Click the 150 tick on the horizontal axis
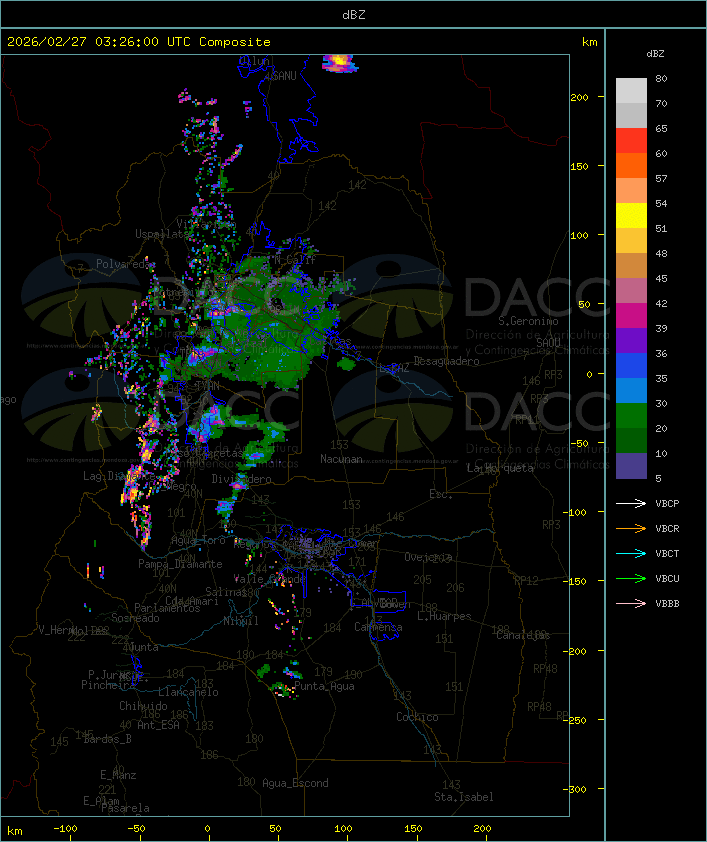Screen dimensions: 707x842 point(413,829)
